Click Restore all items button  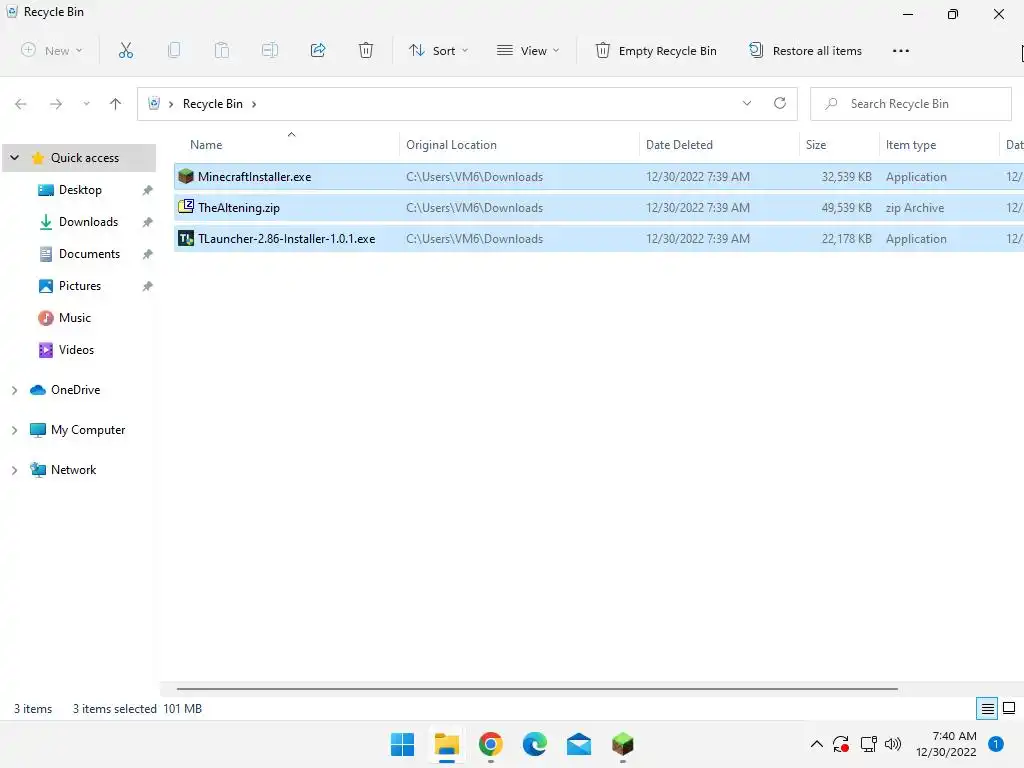coord(805,50)
